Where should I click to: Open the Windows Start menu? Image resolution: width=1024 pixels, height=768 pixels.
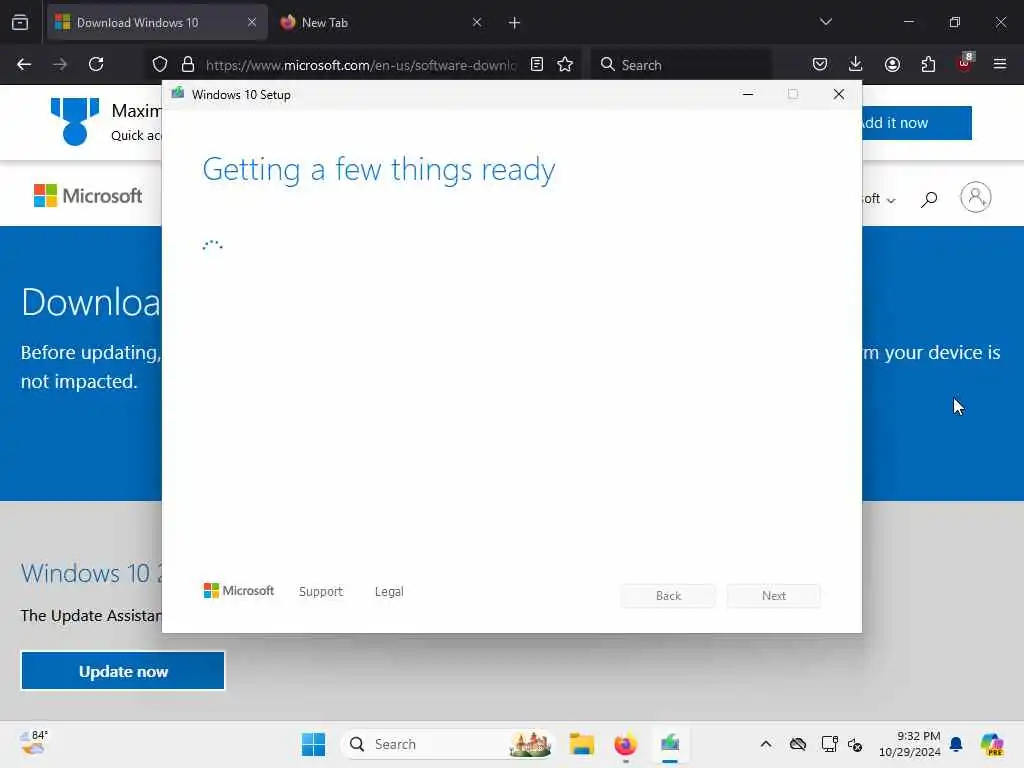(313, 744)
